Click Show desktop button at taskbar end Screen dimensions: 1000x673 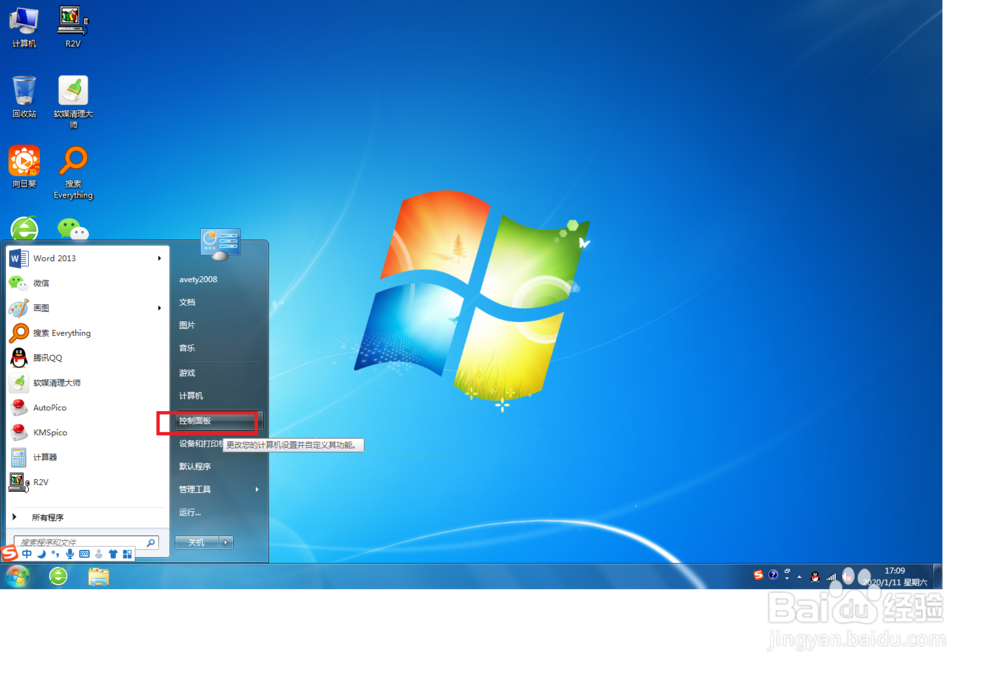(938, 576)
